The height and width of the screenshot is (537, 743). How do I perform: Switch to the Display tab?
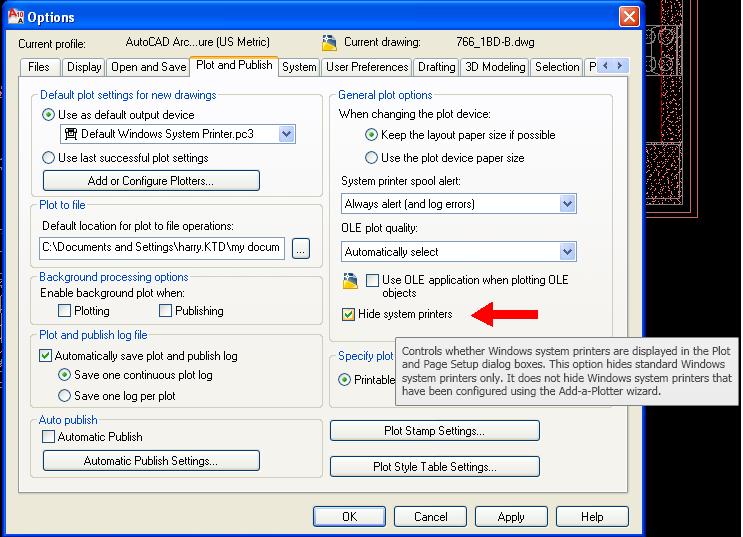(x=84, y=67)
